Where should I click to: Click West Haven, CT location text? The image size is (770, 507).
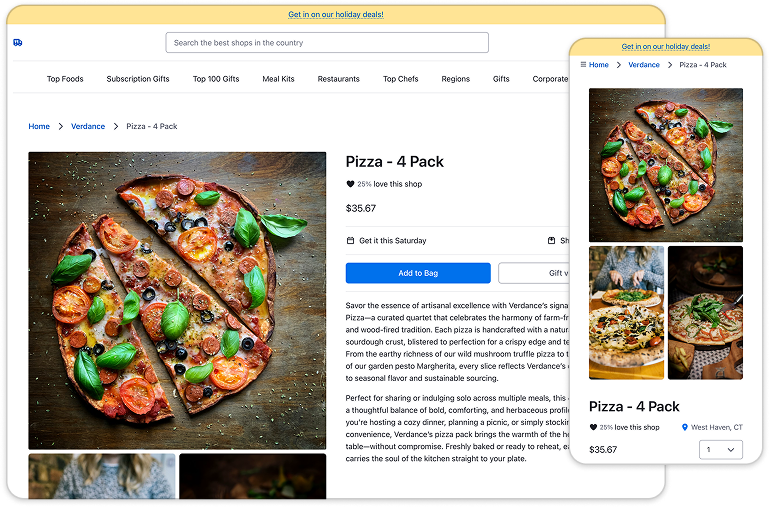point(716,427)
